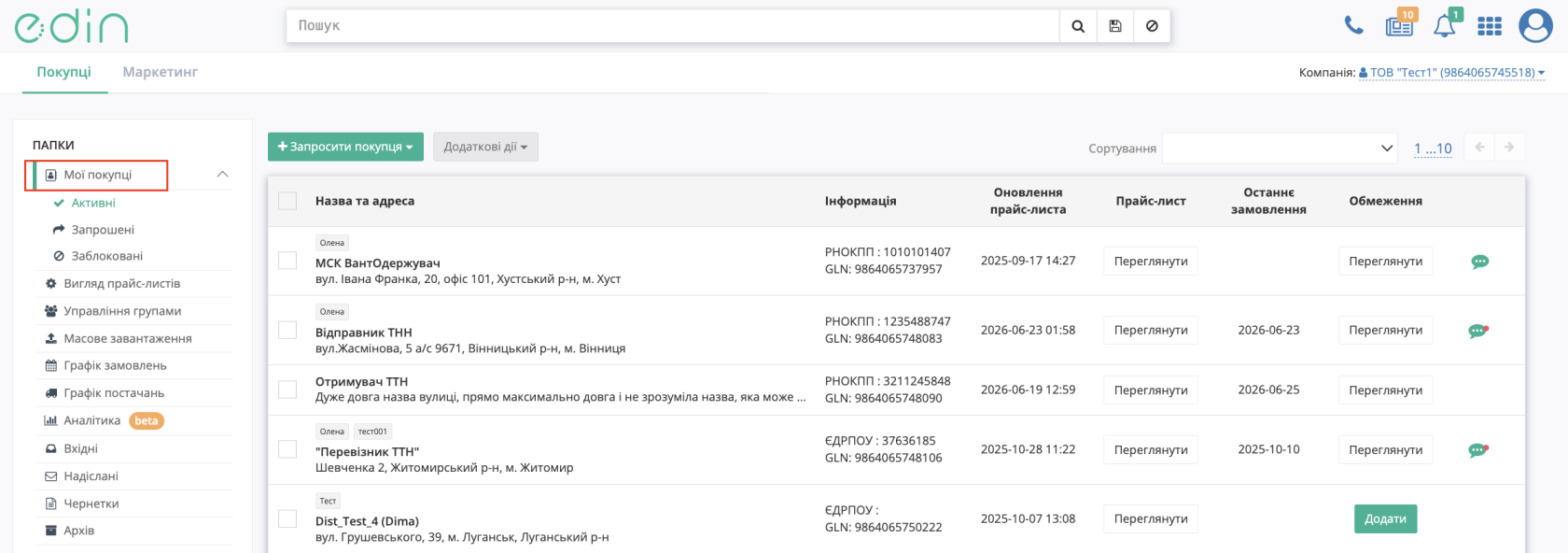Click Назва та адреса column header

pyautogui.click(x=365, y=201)
